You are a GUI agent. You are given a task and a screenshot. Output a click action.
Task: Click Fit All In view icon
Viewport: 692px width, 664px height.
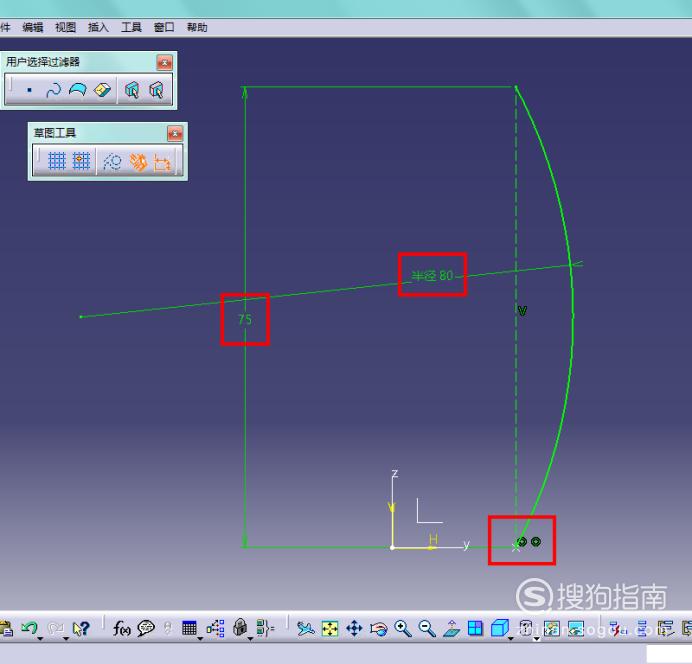click(x=330, y=628)
